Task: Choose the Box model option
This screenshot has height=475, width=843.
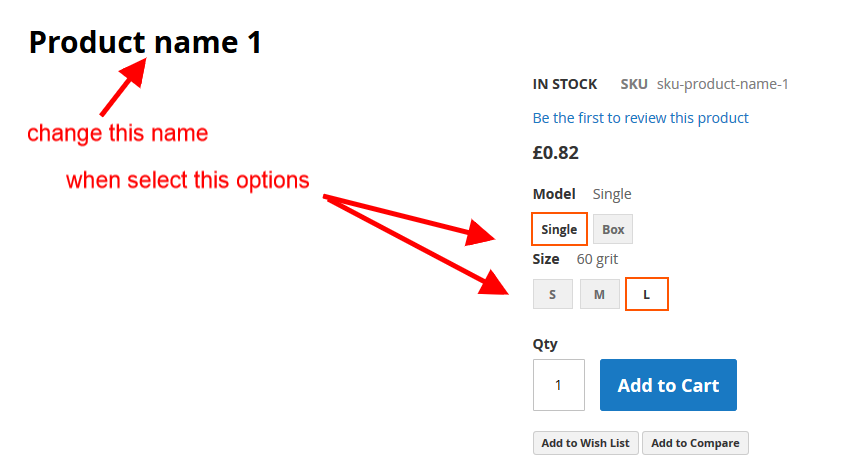Action: (x=613, y=229)
